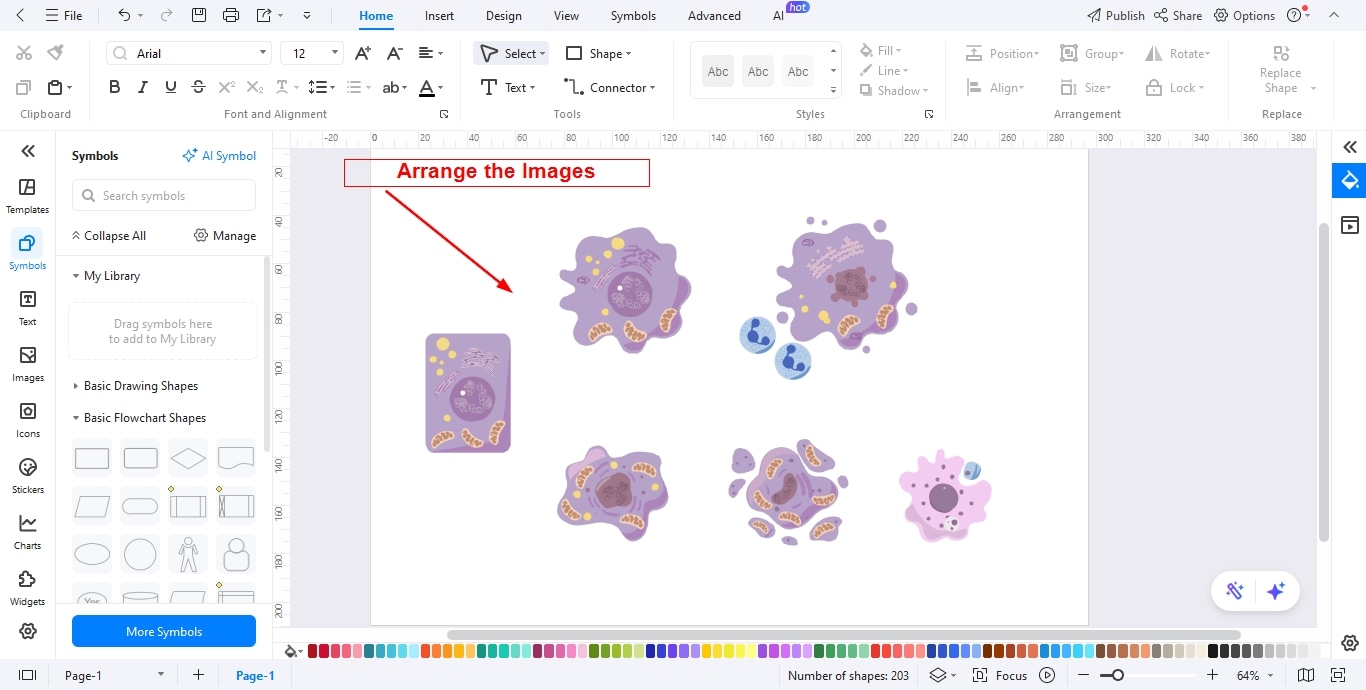Image resolution: width=1366 pixels, height=690 pixels.
Task: Switch to the Advanced tab
Action: 714,16
